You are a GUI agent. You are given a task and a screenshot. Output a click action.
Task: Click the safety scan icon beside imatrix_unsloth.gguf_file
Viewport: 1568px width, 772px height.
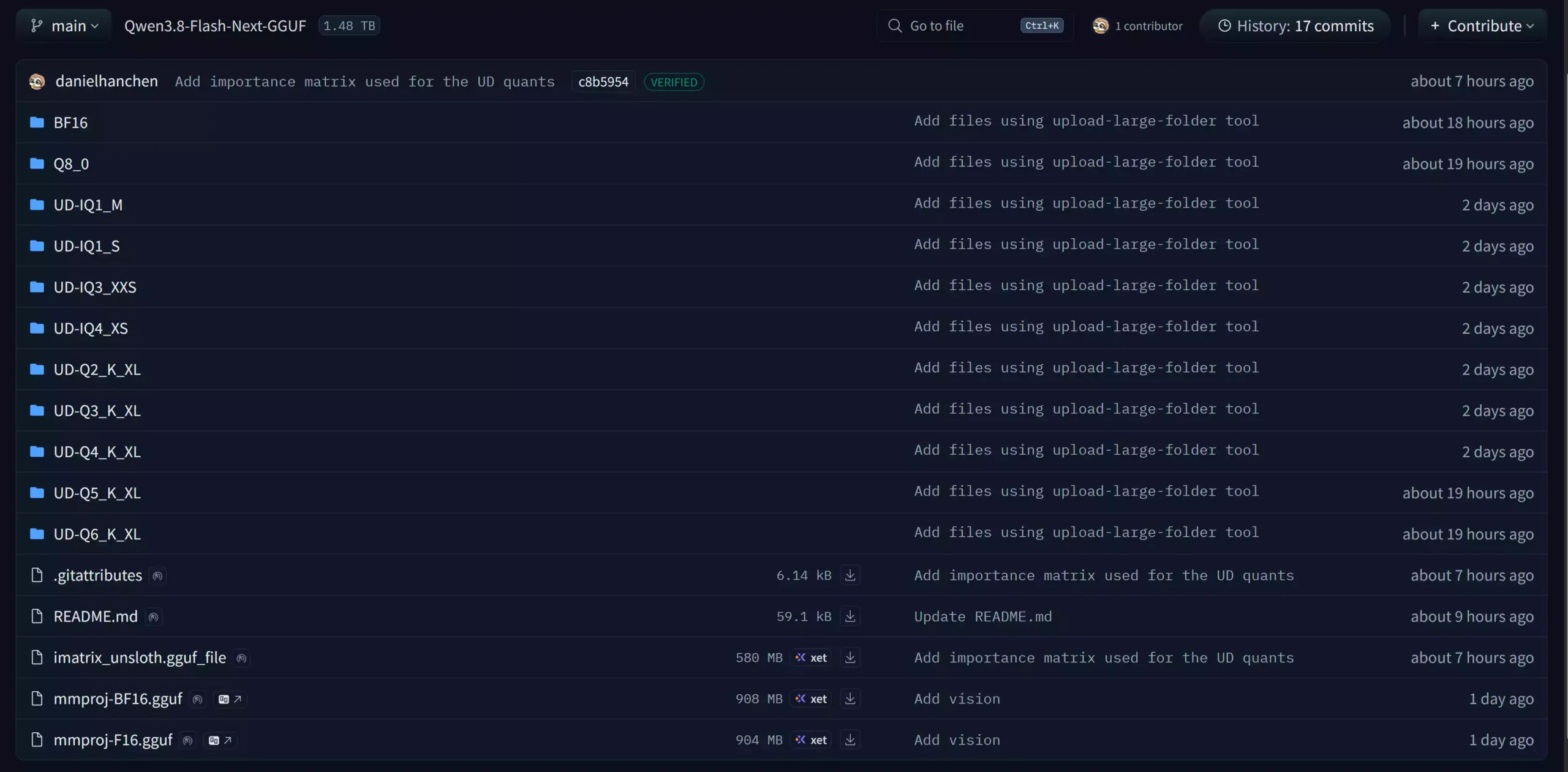tap(242, 658)
